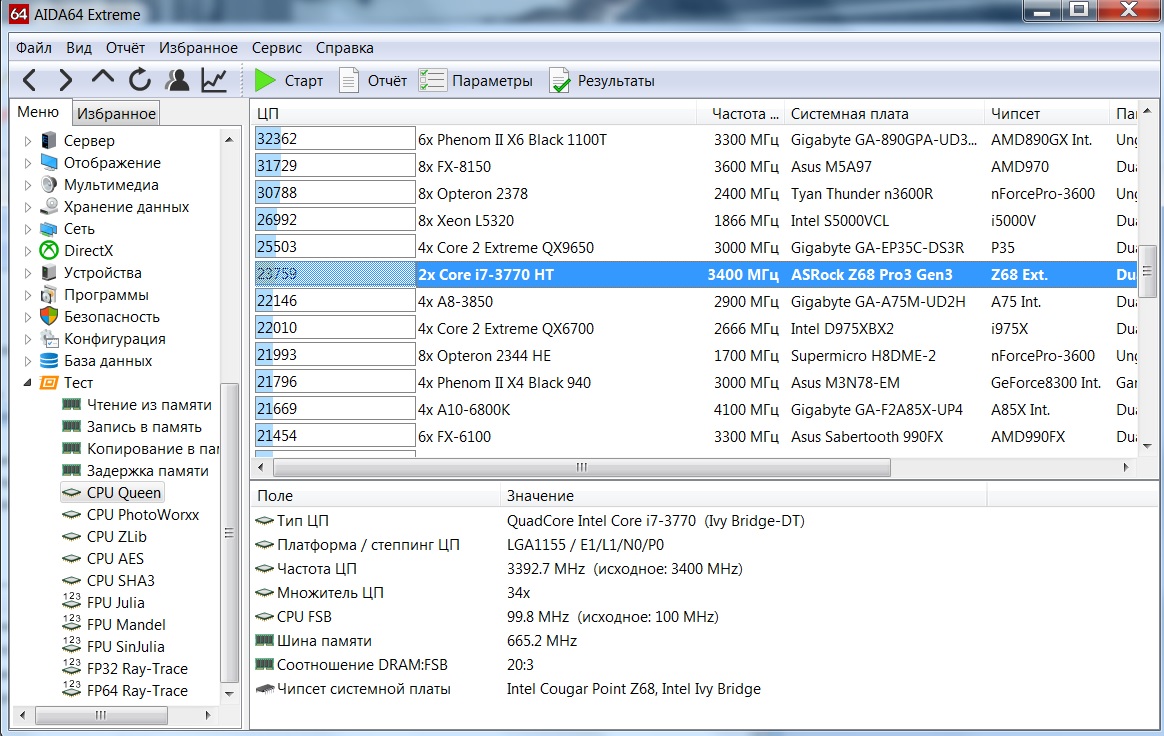This screenshot has width=1164, height=736.
Task: Select Сеть network icon in tree
Action: point(49,228)
